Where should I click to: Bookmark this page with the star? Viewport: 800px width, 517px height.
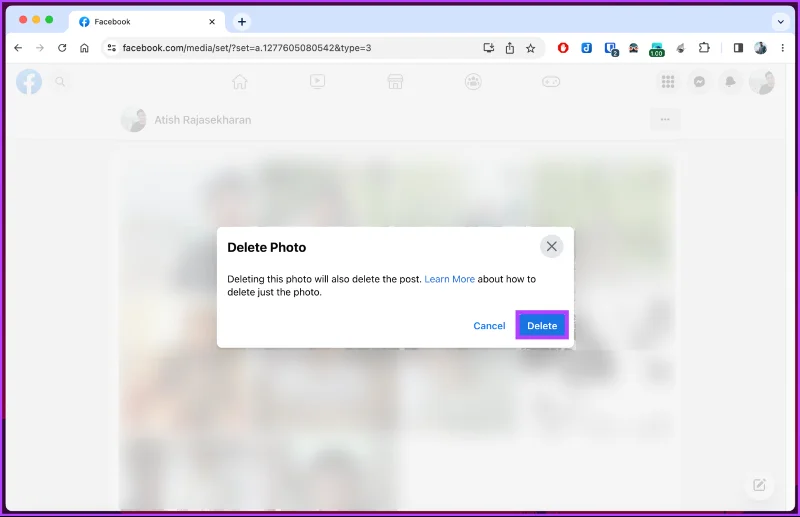[x=531, y=48]
